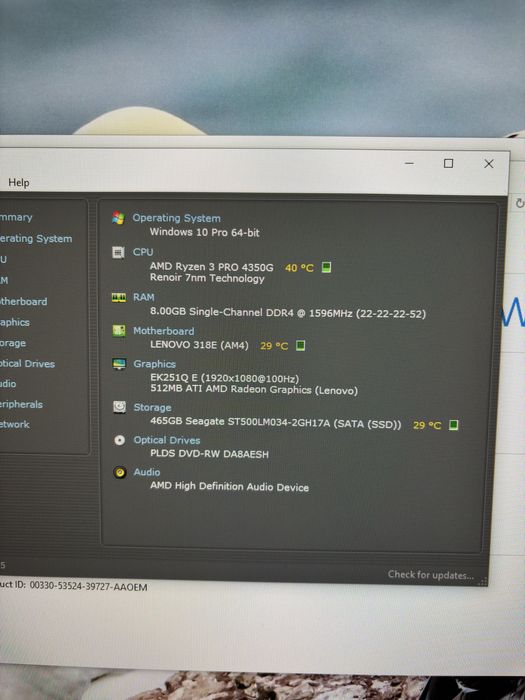
Task: Open the Help menu
Action: point(19,183)
